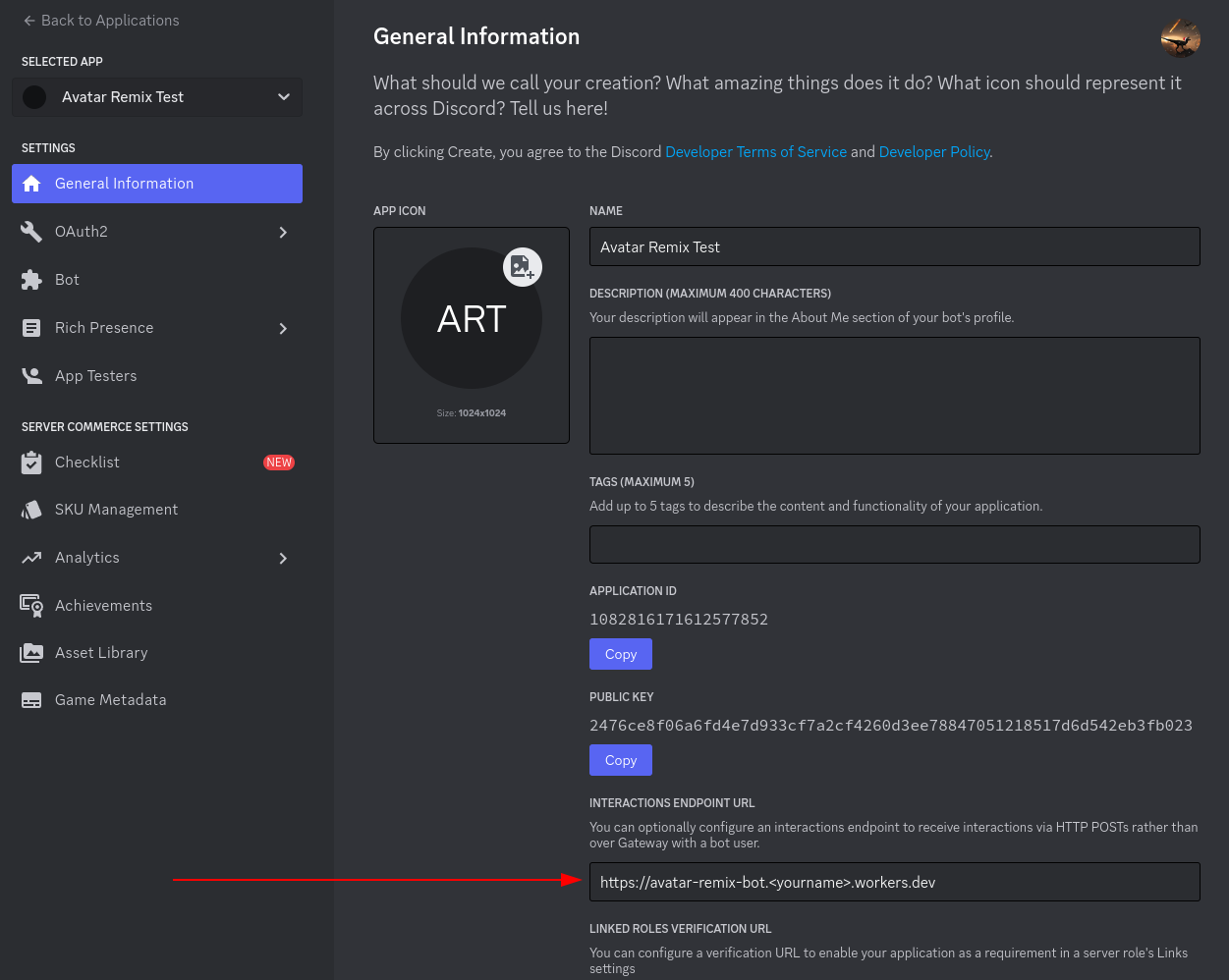
Task: Click the Back to Applications link
Action: [101, 21]
